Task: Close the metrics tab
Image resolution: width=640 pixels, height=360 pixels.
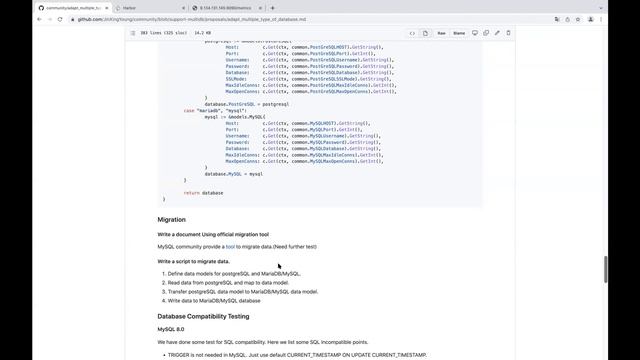Action: pyautogui.click(x=260, y=8)
